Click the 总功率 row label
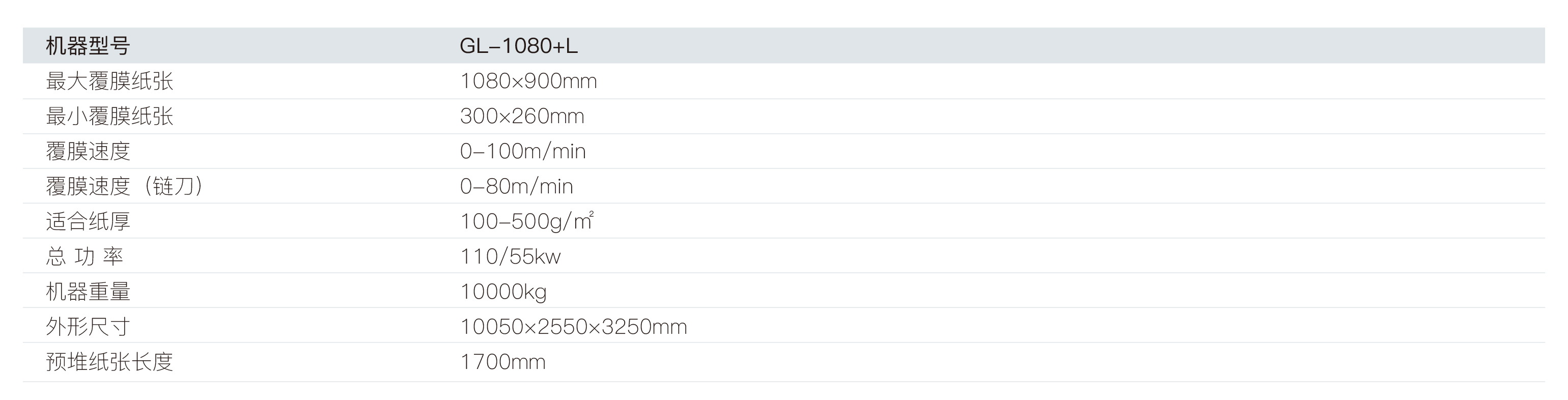This screenshot has height=400, width=1568. pos(85,257)
